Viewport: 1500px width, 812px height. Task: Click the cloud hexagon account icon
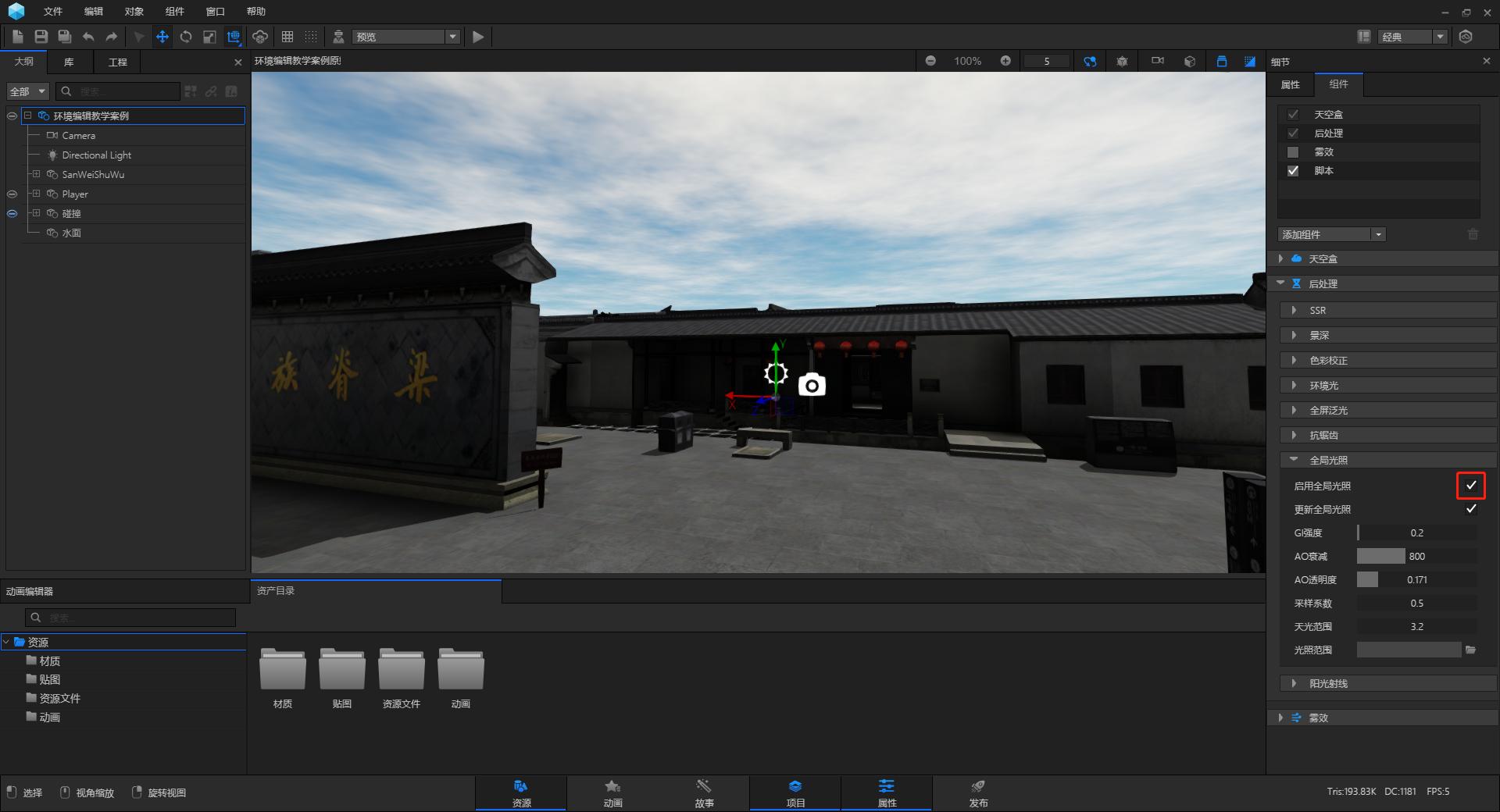pyautogui.click(x=1466, y=37)
